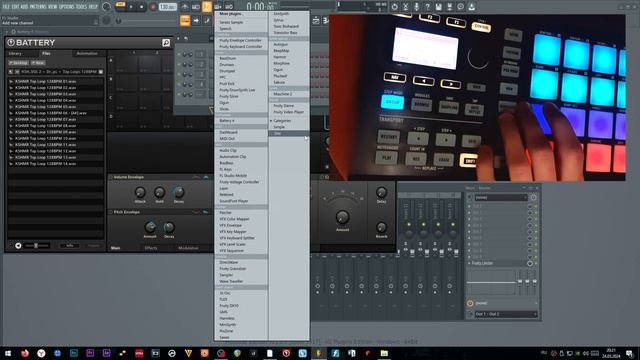This screenshot has width=640, height=360.
Task: Adjust the Amount knob in Pitch Envelope
Action: 150,227
